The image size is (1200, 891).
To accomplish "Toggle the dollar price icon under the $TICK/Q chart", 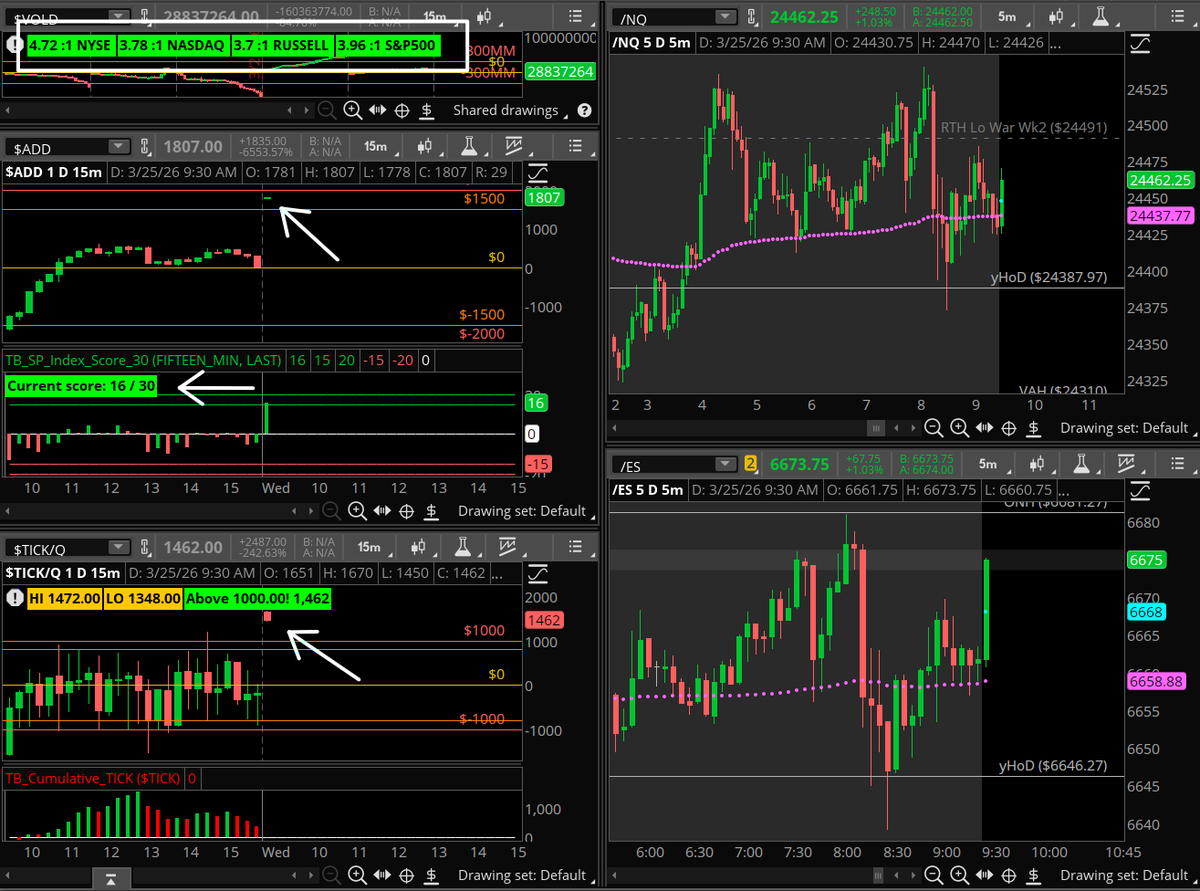I will [431, 877].
